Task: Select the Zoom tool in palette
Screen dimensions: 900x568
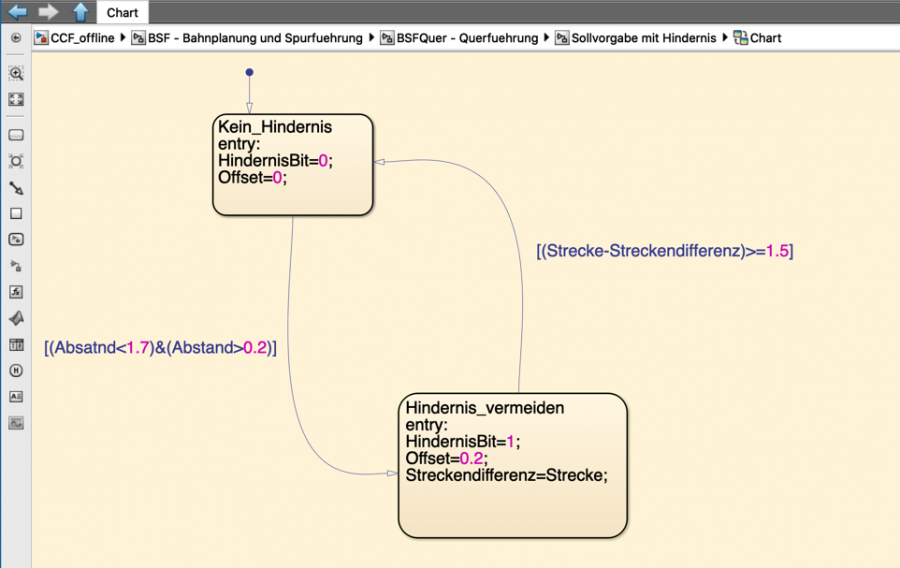Action: 16,74
